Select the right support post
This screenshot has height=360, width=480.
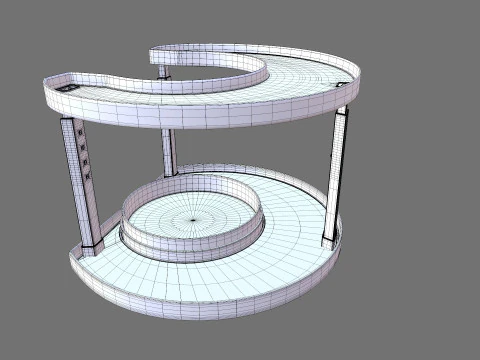coord(335,177)
